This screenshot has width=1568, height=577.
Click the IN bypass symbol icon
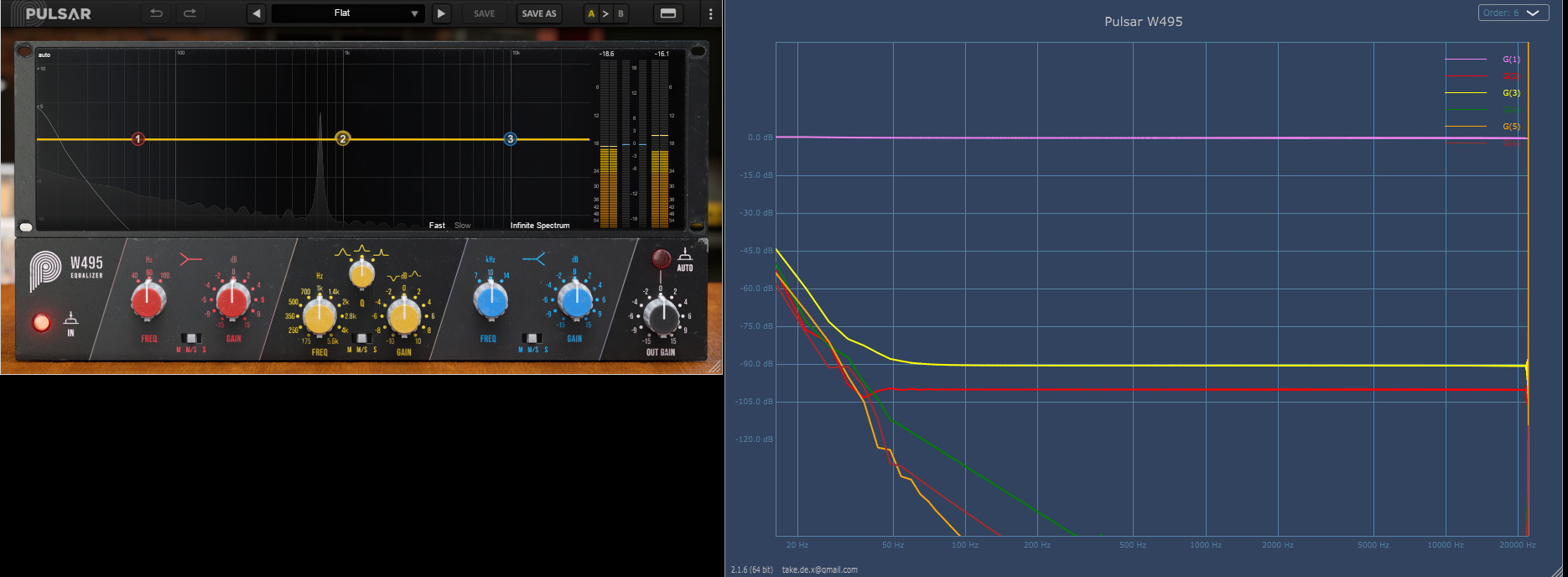[x=71, y=319]
